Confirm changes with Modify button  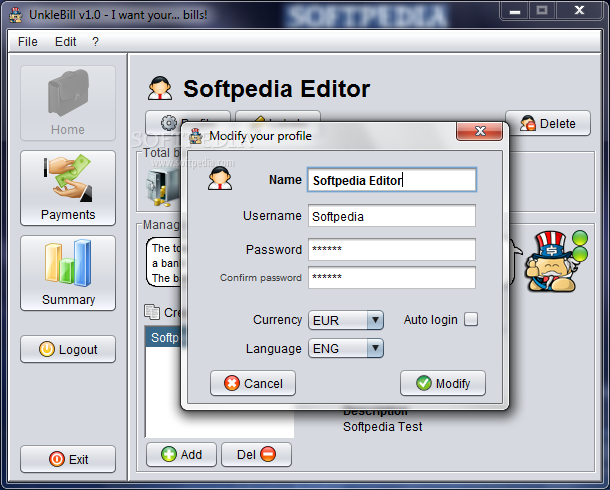[443, 383]
